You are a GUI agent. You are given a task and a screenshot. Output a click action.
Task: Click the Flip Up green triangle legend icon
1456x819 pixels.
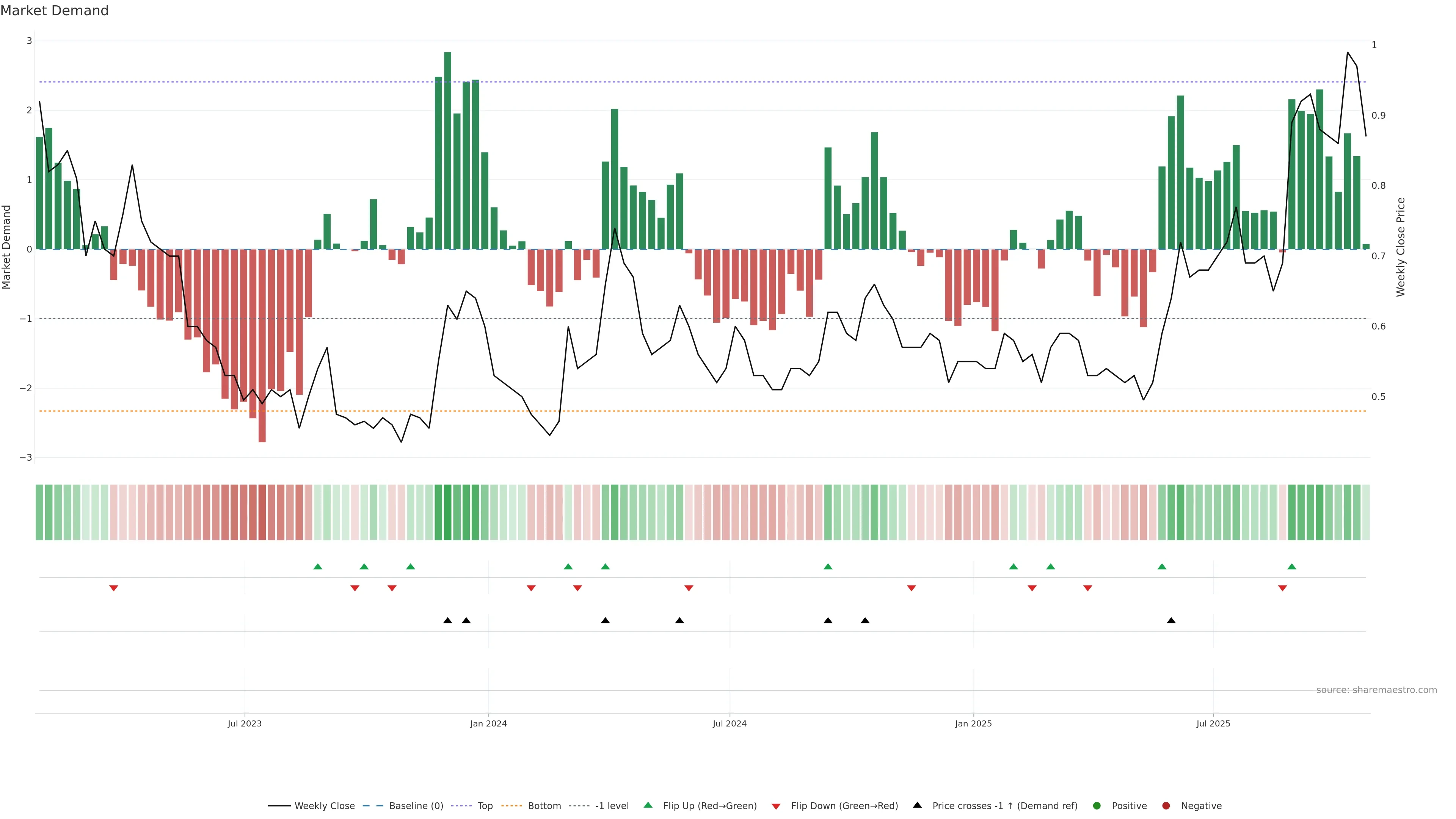coord(648,805)
